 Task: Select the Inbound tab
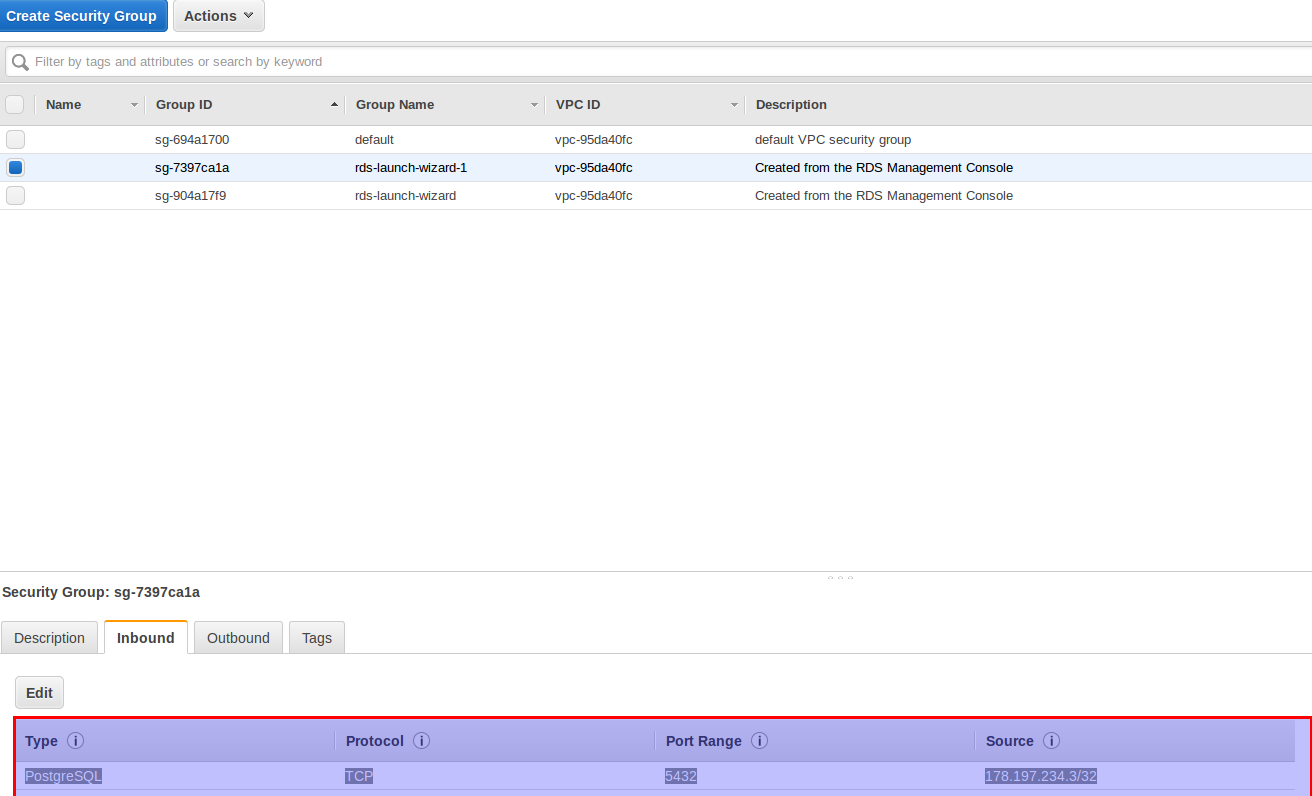146,638
